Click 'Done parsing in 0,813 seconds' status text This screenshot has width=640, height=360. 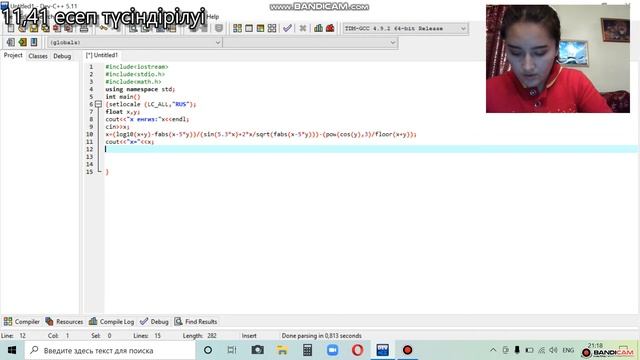click(322, 336)
